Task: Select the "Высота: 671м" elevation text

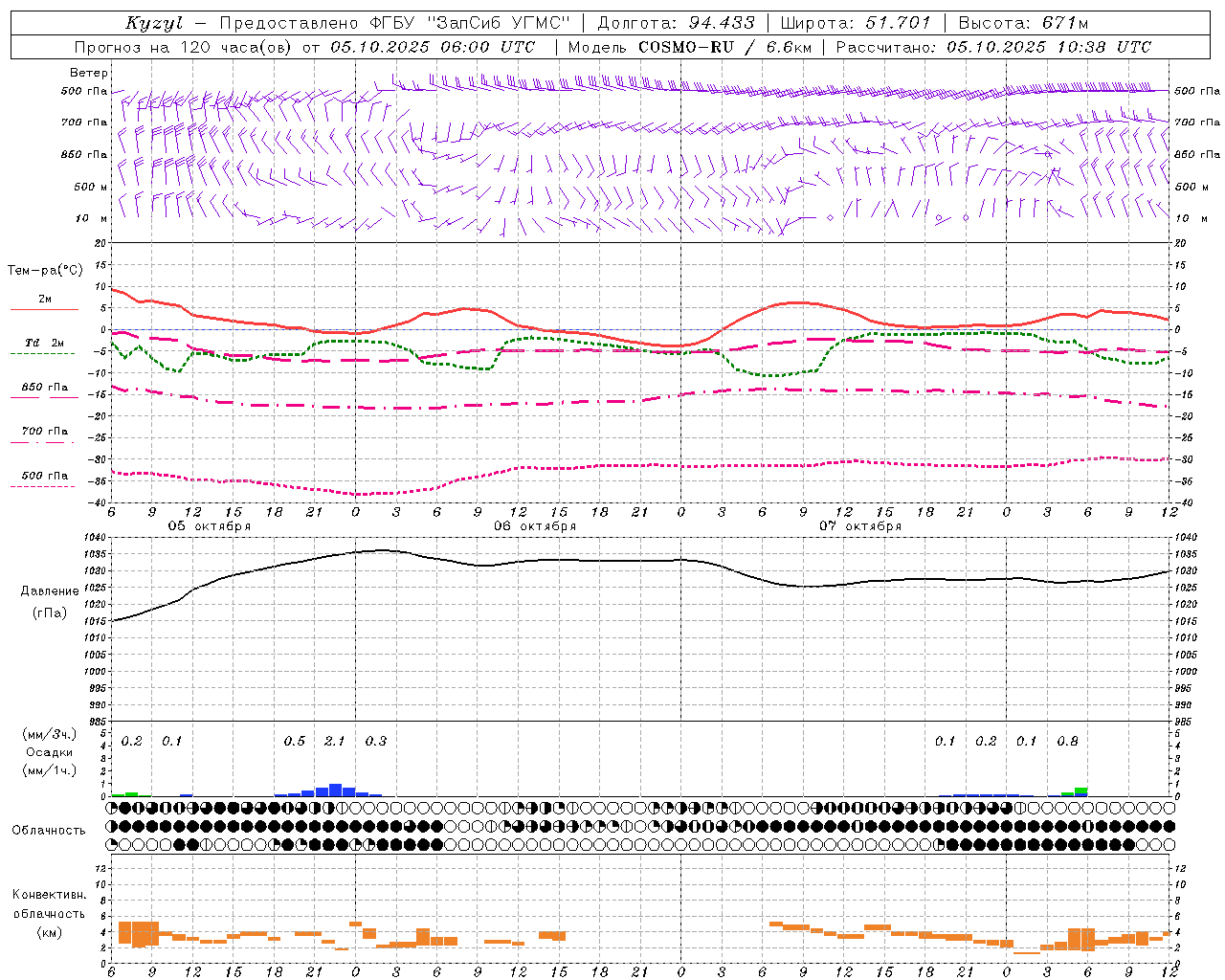Action: pos(1023,23)
